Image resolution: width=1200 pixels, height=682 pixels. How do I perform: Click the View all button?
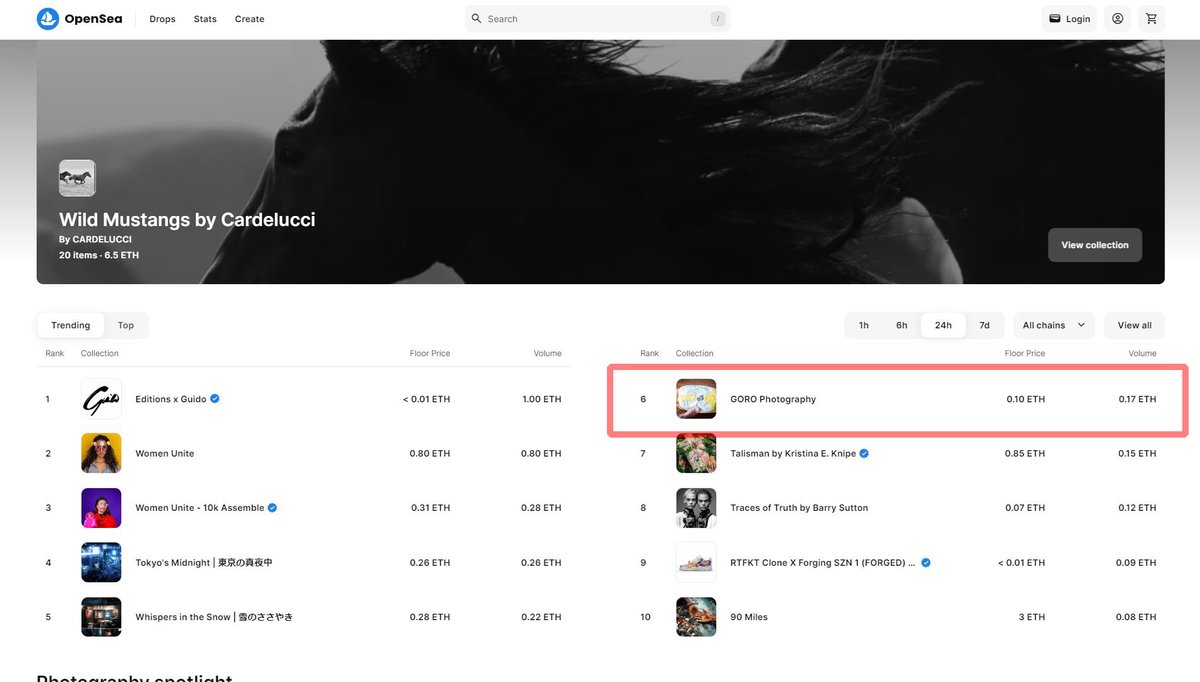tap(1135, 325)
